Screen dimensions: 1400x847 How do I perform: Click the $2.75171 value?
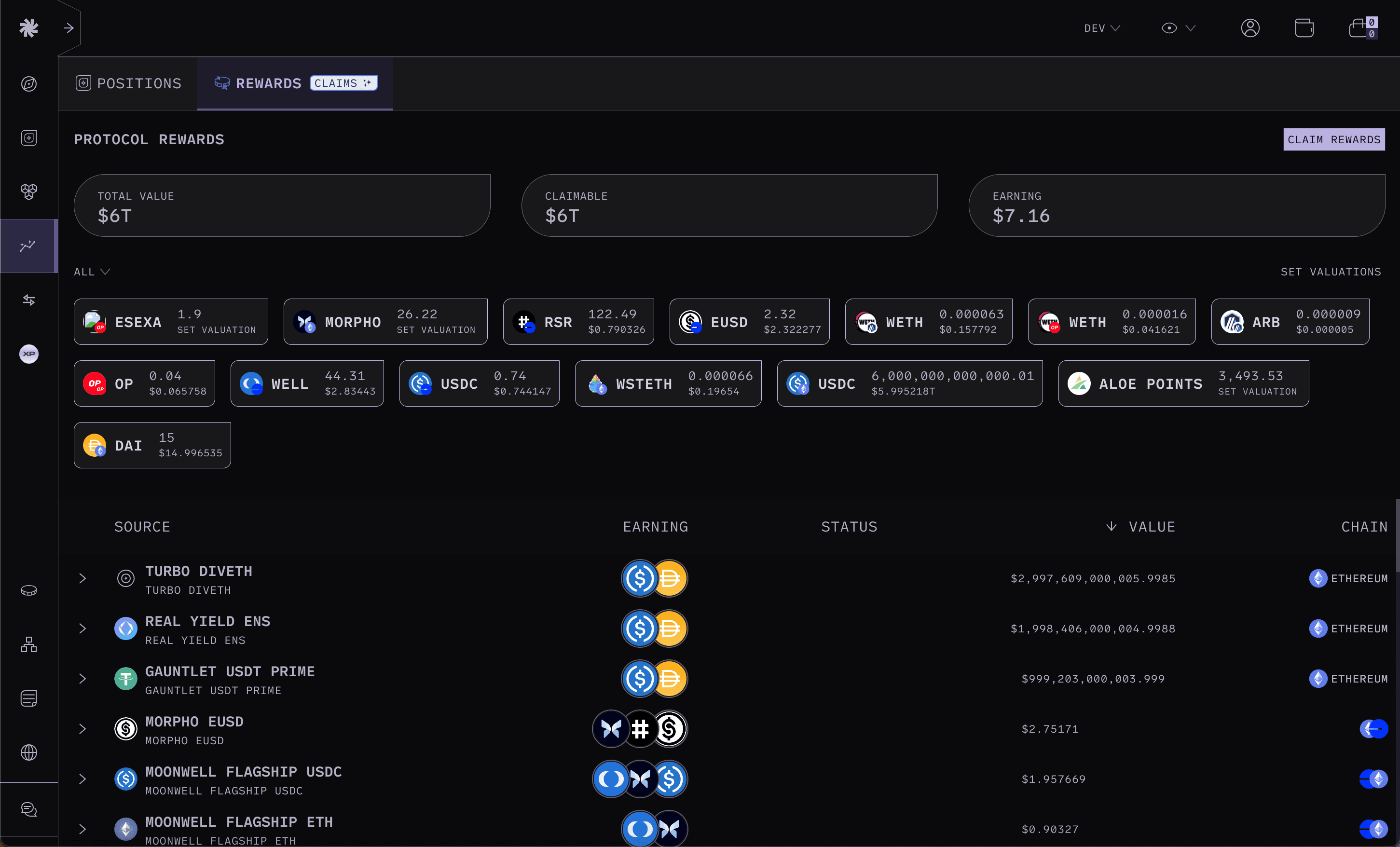click(1050, 729)
